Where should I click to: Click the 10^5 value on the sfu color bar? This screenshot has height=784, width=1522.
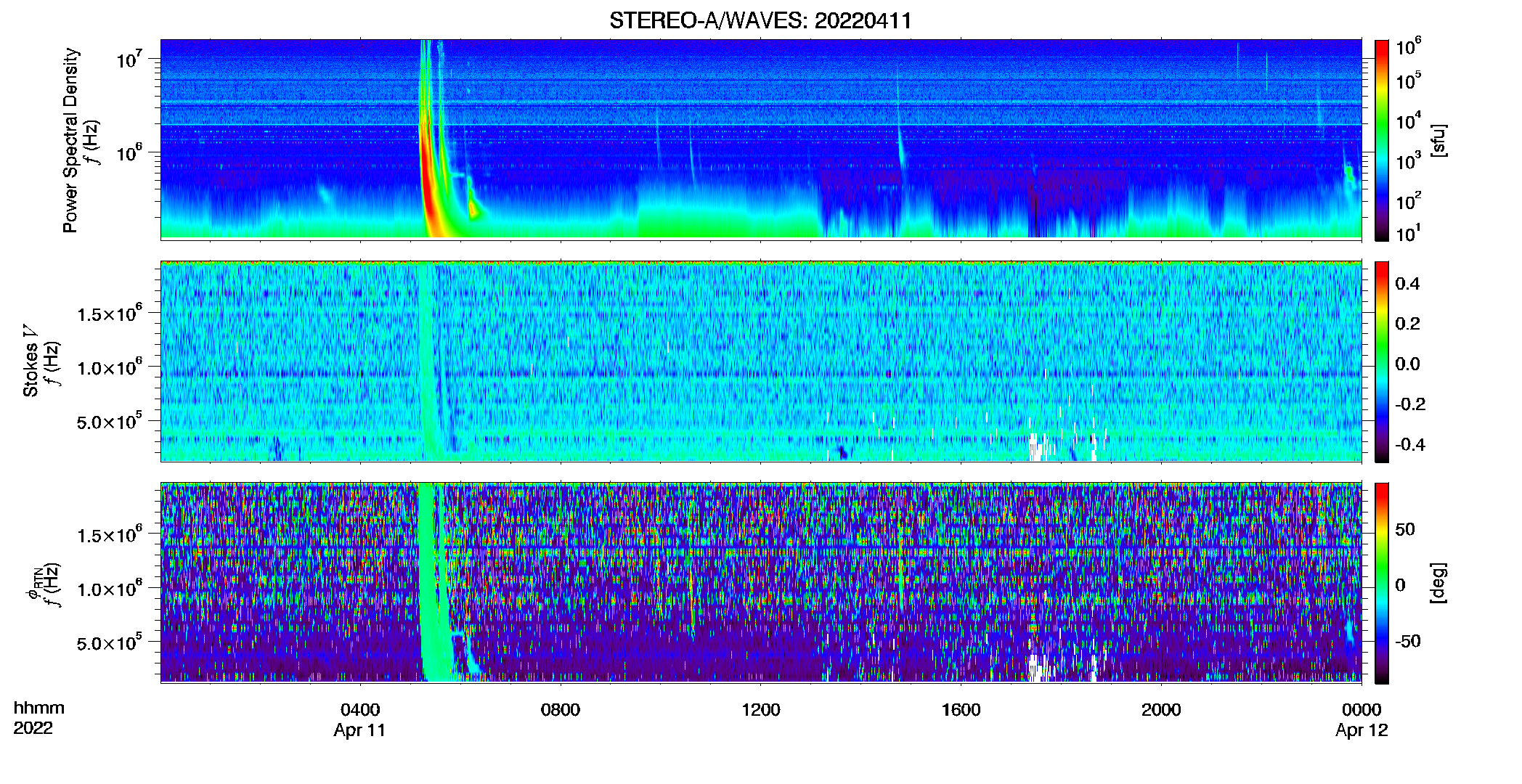pyautogui.click(x=1409, y=81)
